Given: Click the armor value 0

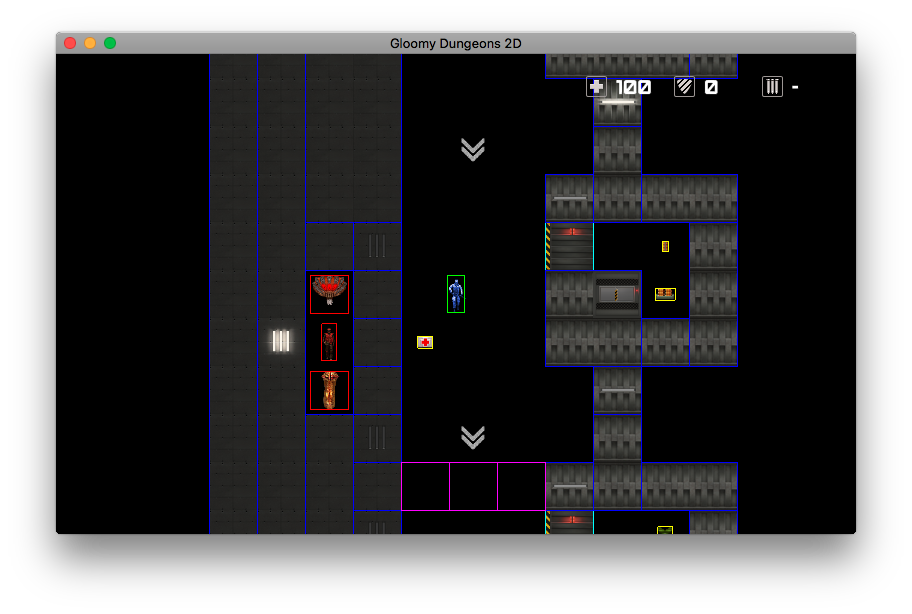Looking at the screenshot, I should (711, 87).
